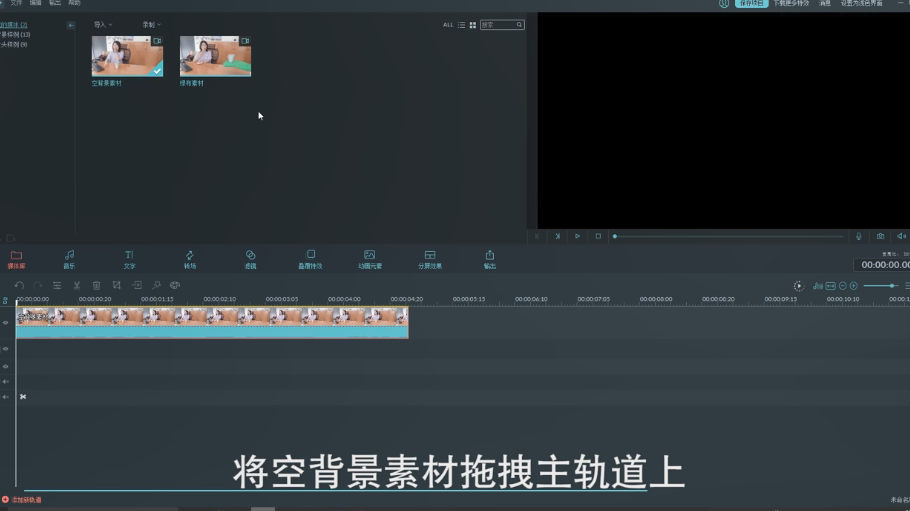Click the microphone voiceover icon

tap(858, 236)
